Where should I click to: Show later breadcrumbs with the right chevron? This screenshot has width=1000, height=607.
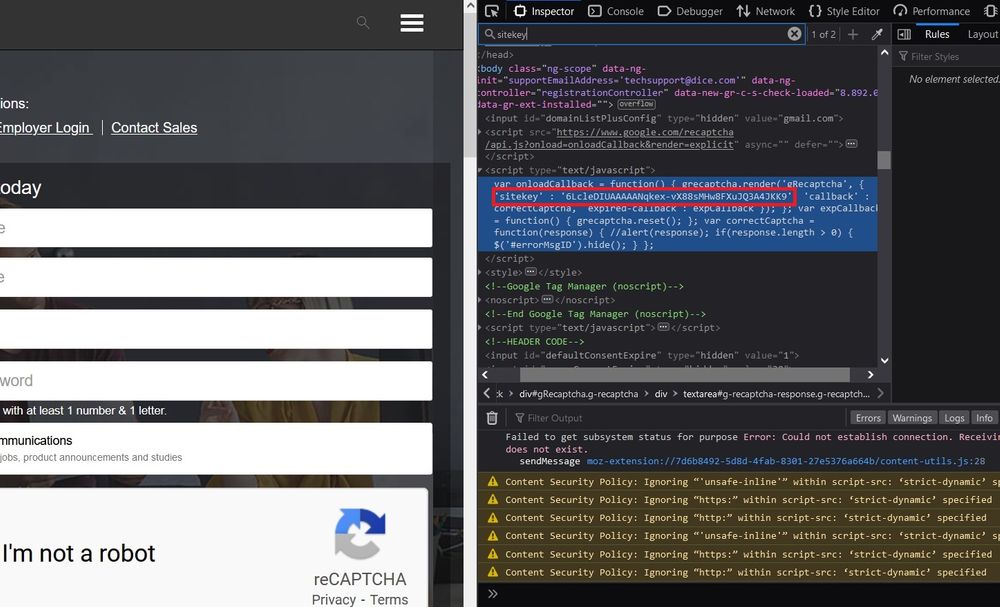pyautogui.click(x=881, y=393)
